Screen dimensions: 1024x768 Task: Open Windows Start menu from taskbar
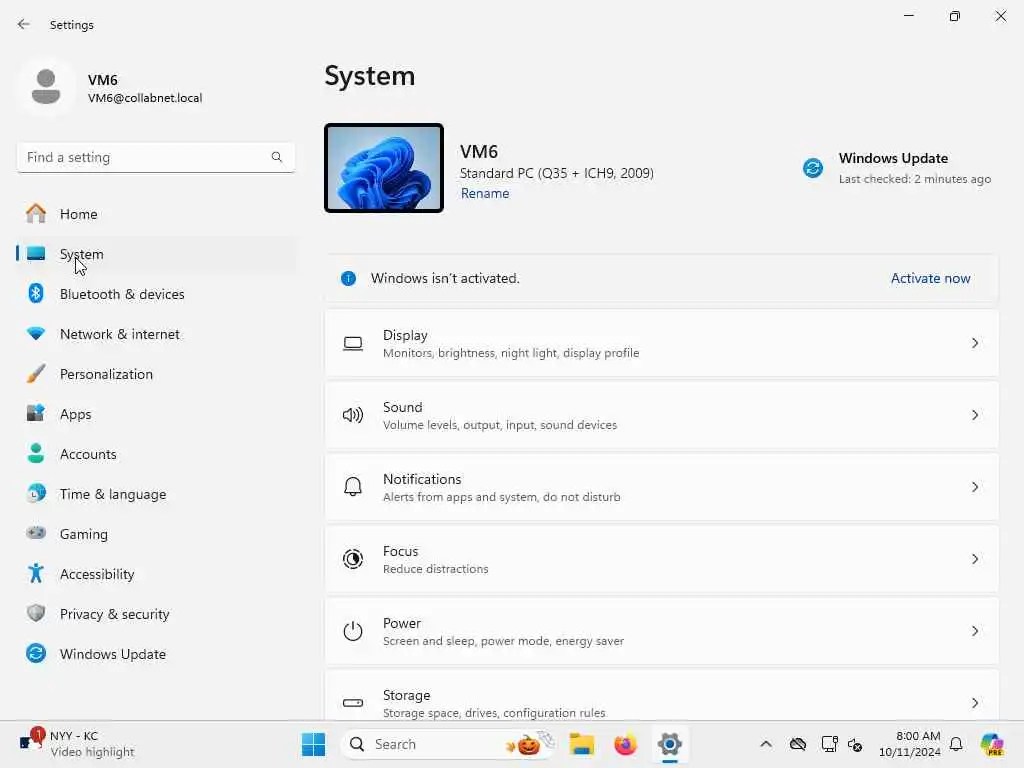pyautogui.click(x=313, y=744)
